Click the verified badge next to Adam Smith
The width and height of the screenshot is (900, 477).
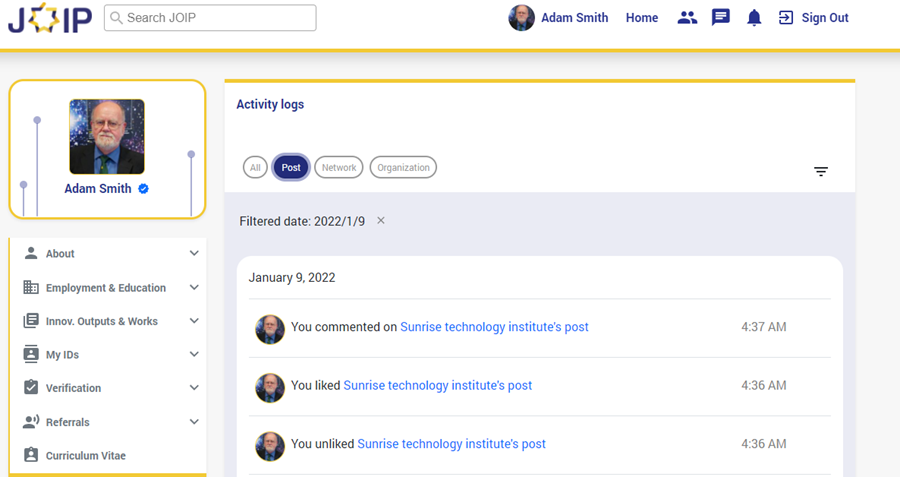[144, 189]
